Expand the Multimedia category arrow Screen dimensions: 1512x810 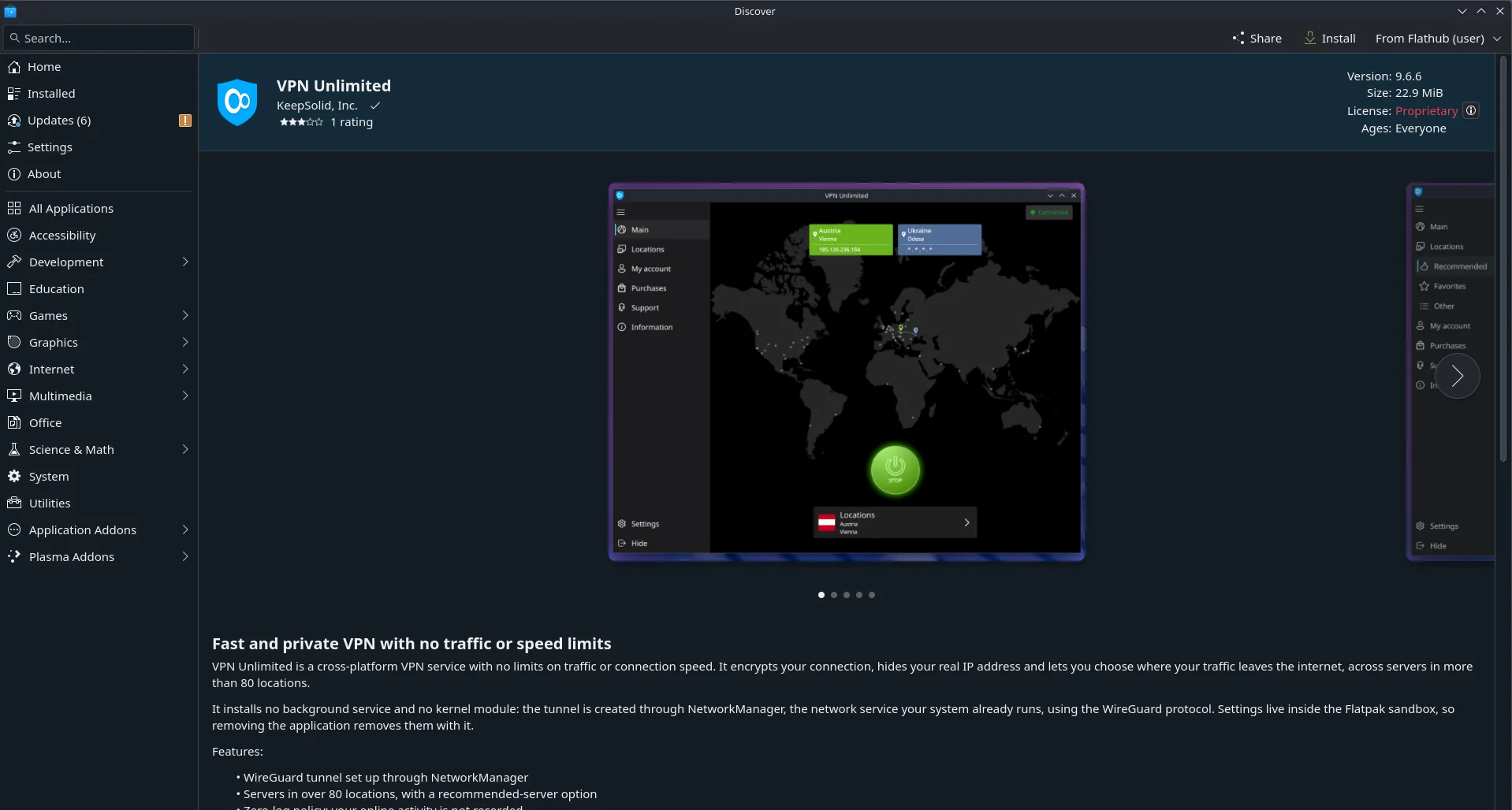coord(185,396)
